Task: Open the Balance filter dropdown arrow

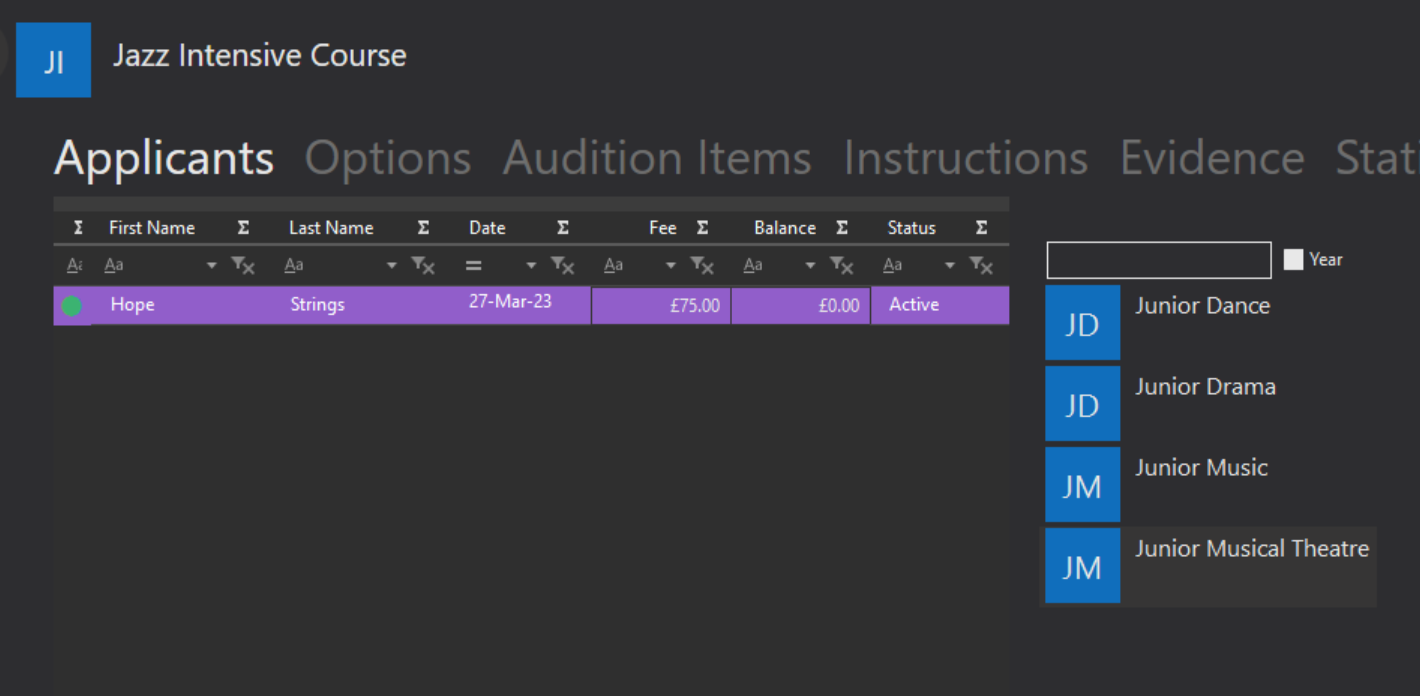Action: point(810,265)
